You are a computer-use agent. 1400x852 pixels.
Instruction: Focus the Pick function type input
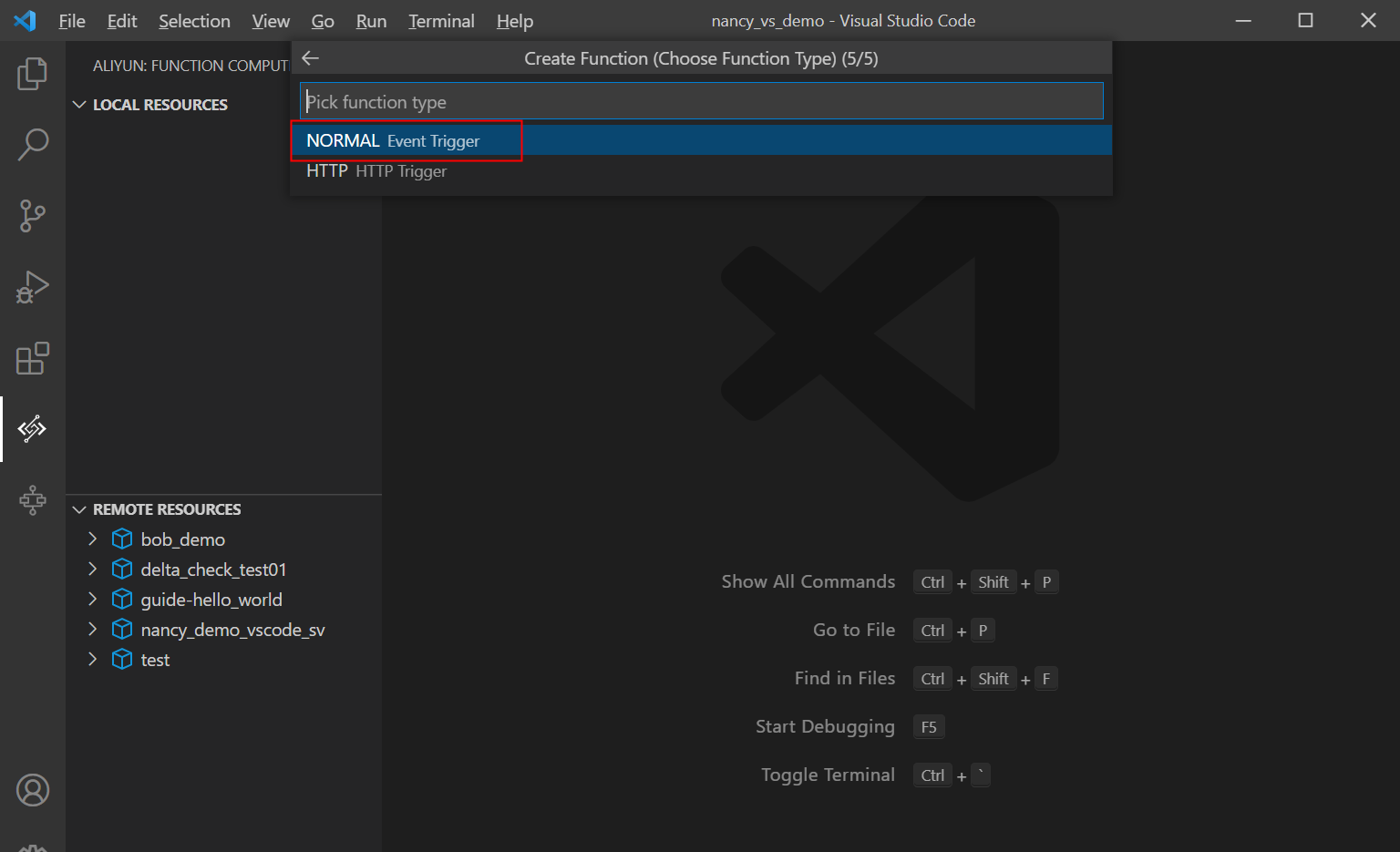(701, 101)
